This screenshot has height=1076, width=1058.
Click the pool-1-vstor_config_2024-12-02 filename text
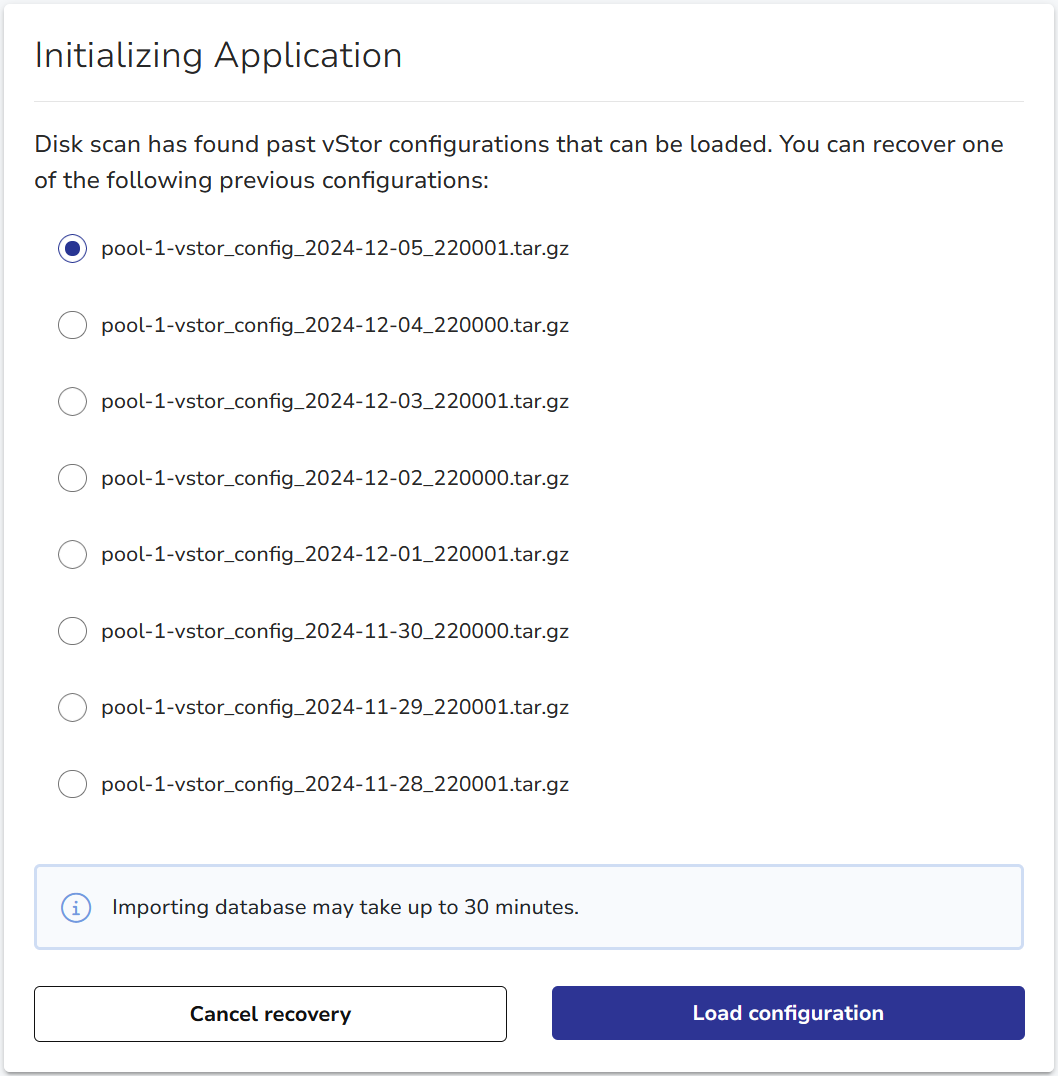click(x=334, y=478)
